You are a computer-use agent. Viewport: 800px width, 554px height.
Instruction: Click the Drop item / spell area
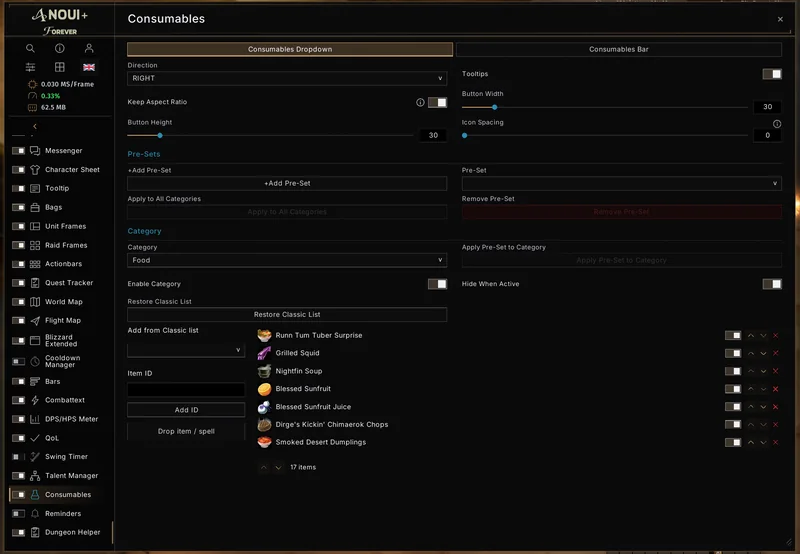(x=186, y=431)
